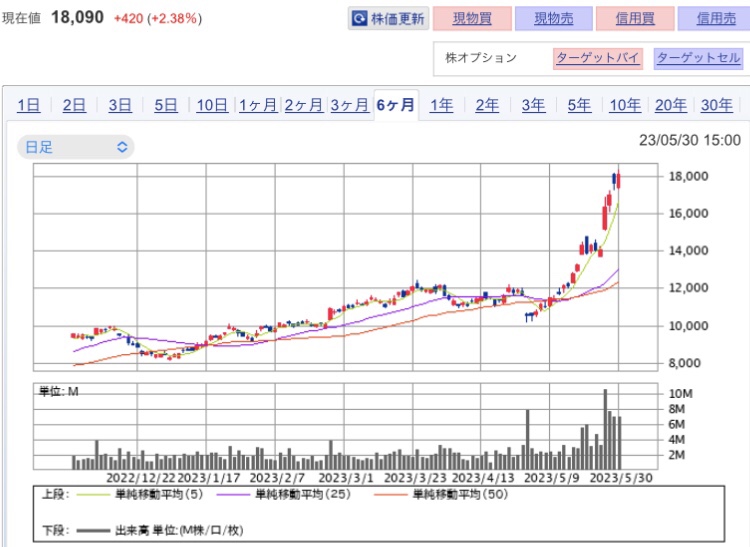Screen dimensions: 750x547
Task: Click the 単純移動平均(50) legend entry
Action: click(x=441, y=494)
